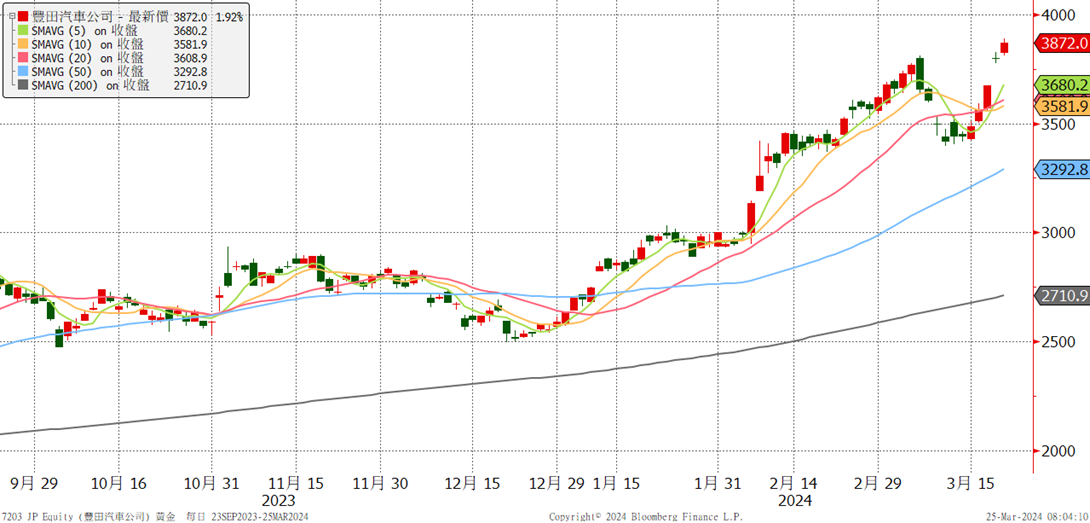Click the green SMAVG (5) color swatch
Screen dimensions: 1090x523
(x=24, y=30)
